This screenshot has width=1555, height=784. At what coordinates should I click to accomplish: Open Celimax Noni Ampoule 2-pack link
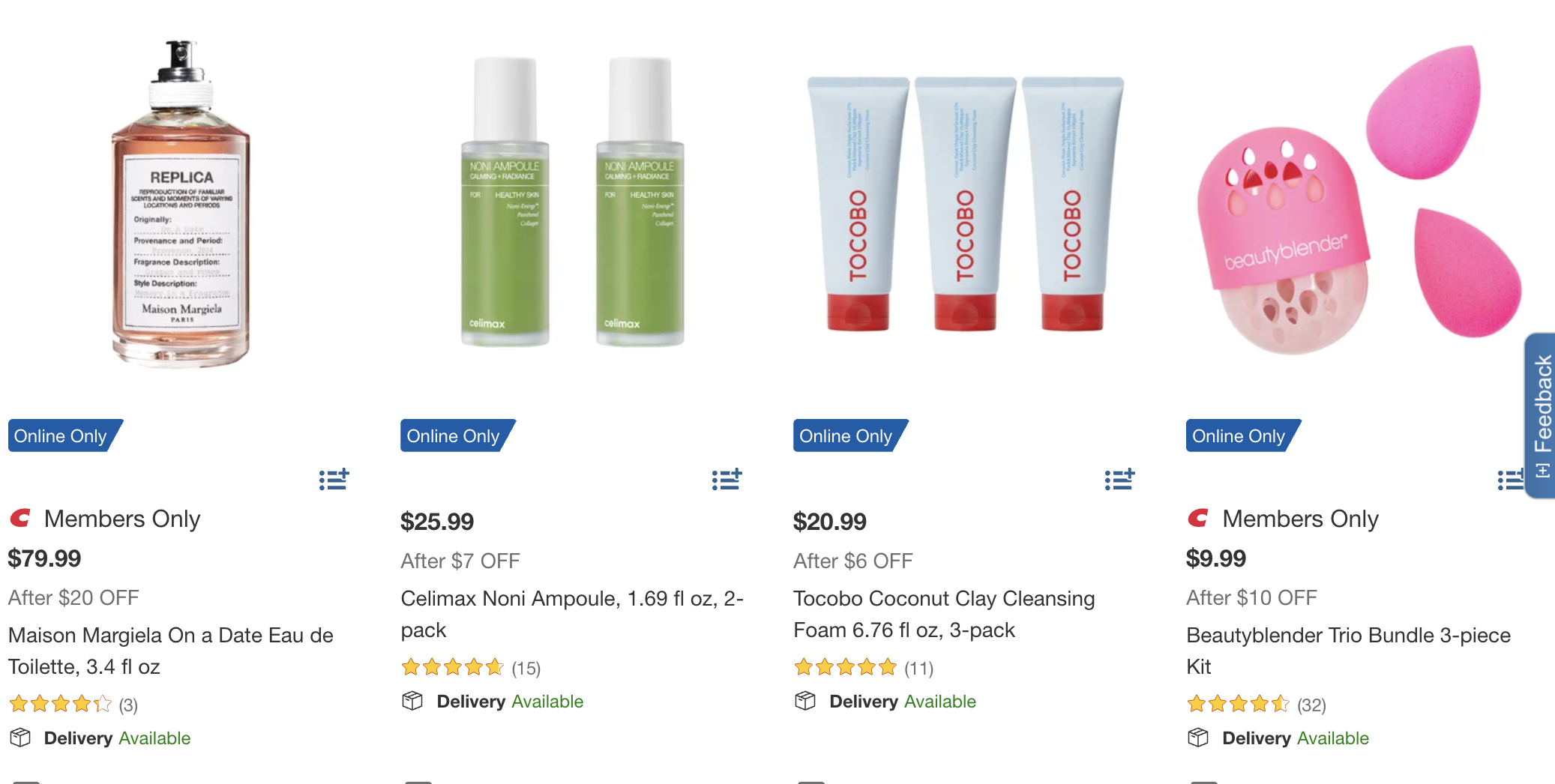pyautogui.click(x=572, y=614)
